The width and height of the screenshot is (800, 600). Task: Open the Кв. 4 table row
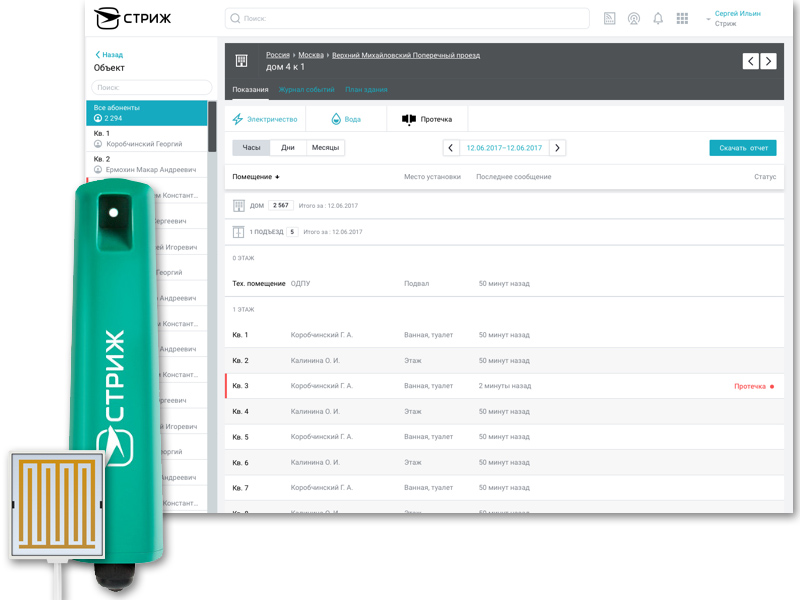tap(504, 412)
